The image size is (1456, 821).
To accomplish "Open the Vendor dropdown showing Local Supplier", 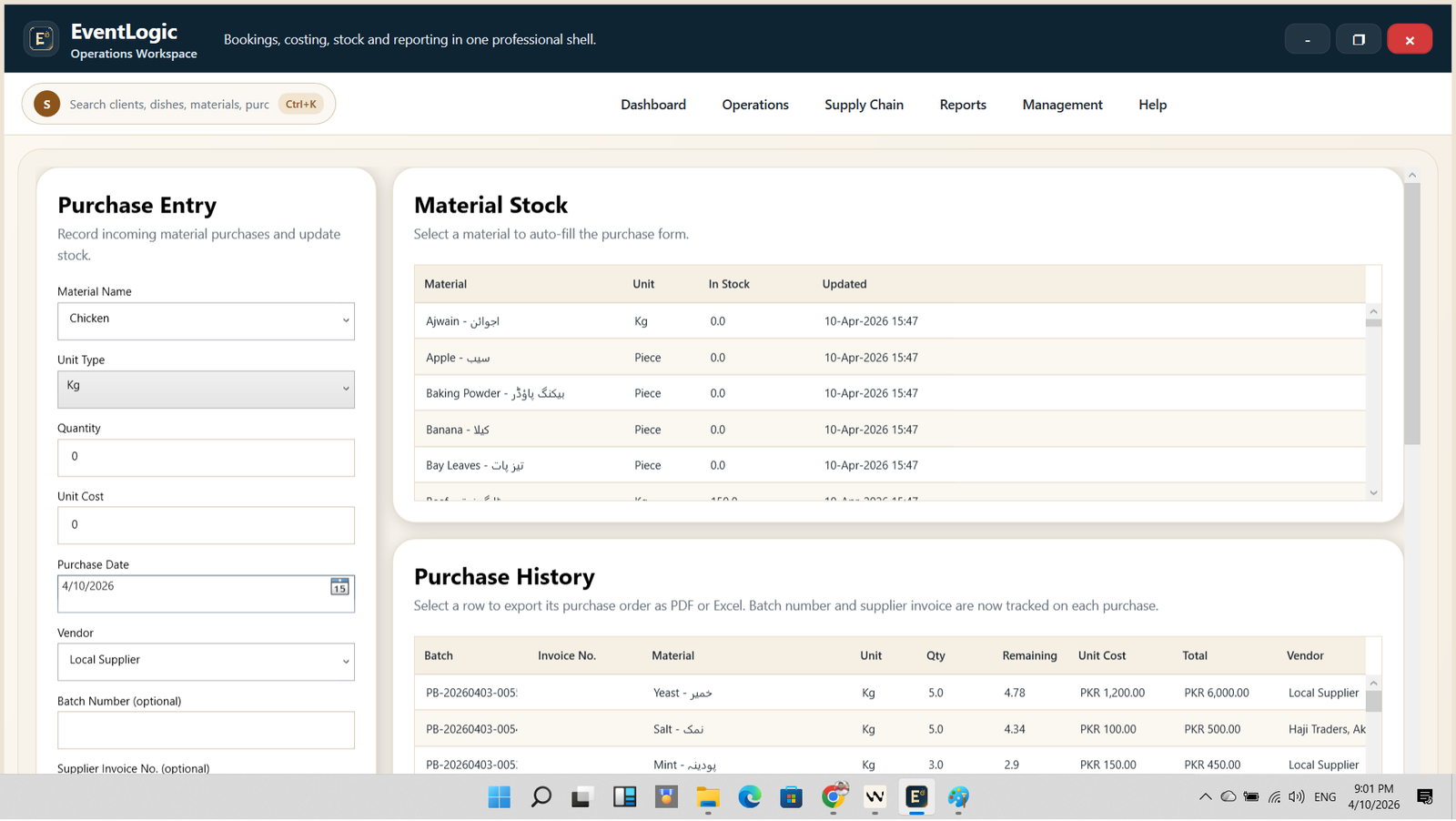I will click(206, 662).
